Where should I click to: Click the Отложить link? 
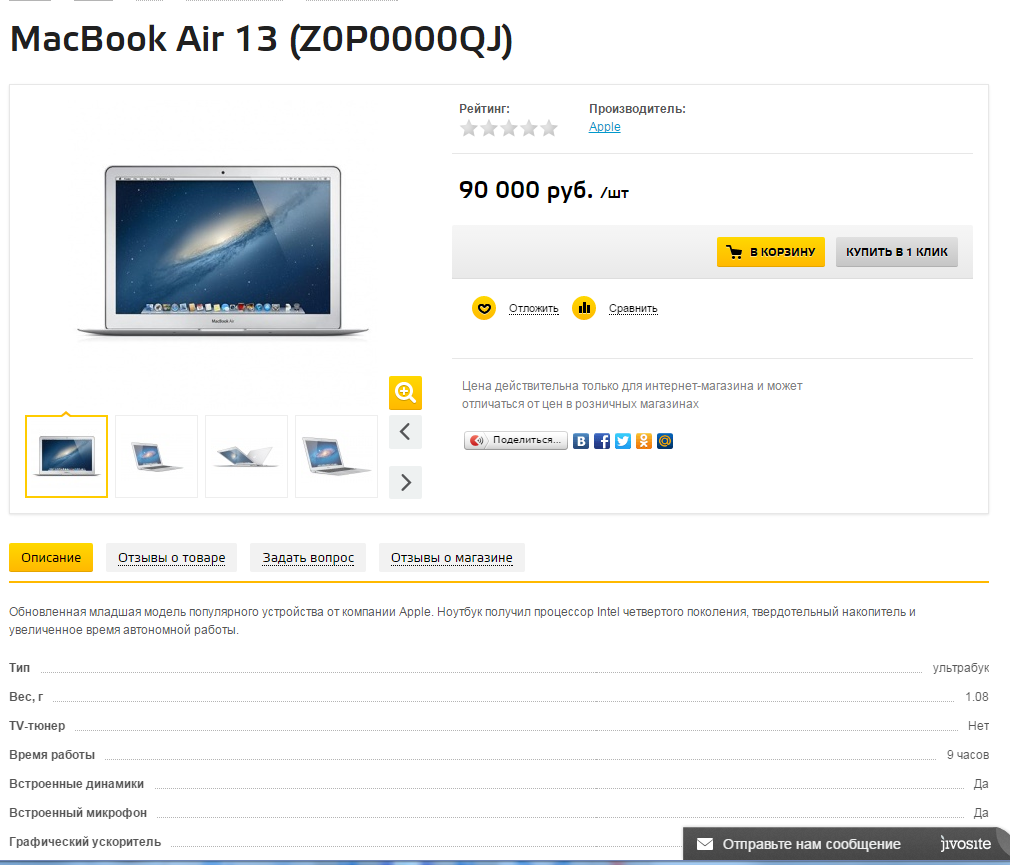533,309
